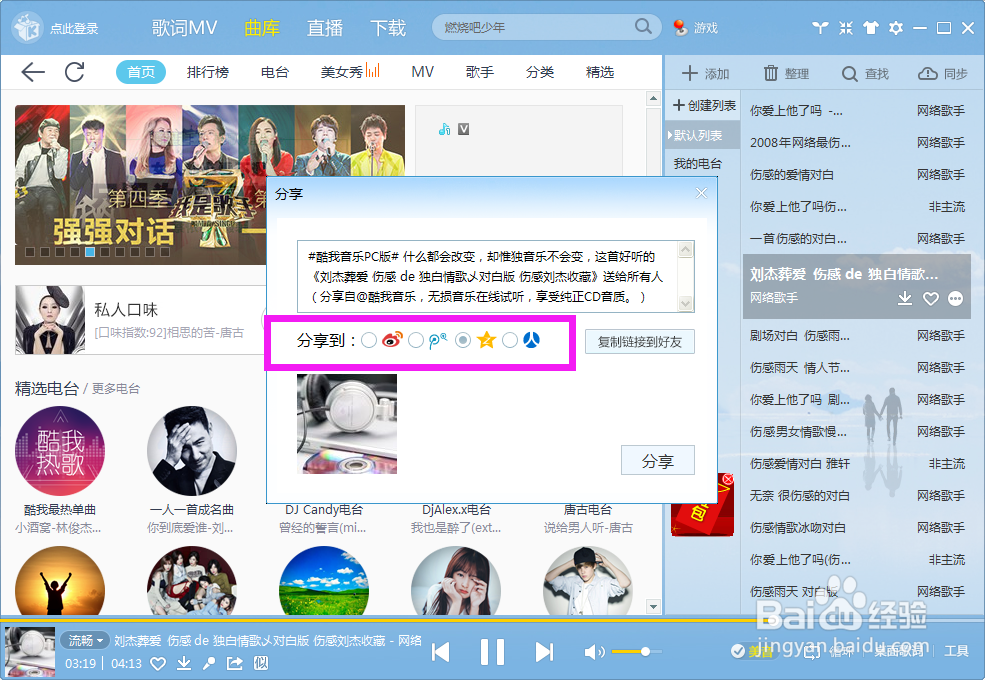Select 排行榜 navigation tab
Image resolution: width=985 pixels, height=680 pixels.
point(207,72)
